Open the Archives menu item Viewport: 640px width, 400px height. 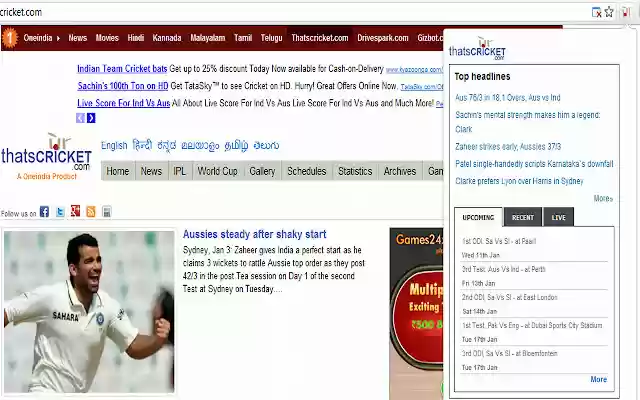pyautogui.click(x=400, y=171)
